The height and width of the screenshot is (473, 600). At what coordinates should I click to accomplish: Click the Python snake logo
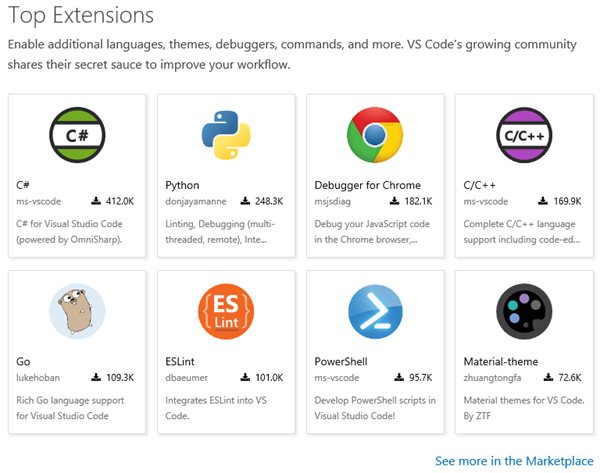tap(225, 136)
